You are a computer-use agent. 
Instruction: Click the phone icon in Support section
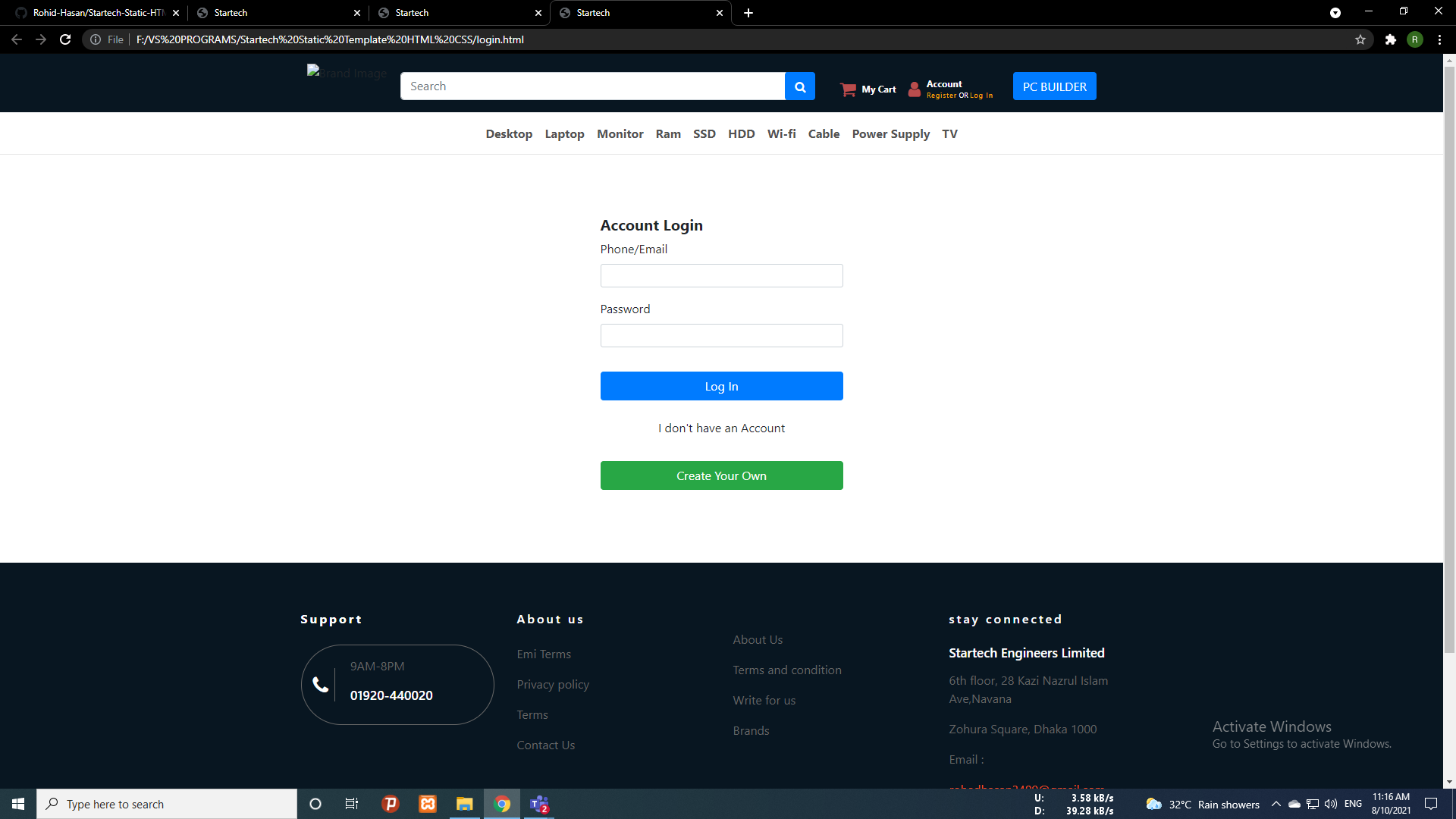pyautogui.click(x=320, y=683)
